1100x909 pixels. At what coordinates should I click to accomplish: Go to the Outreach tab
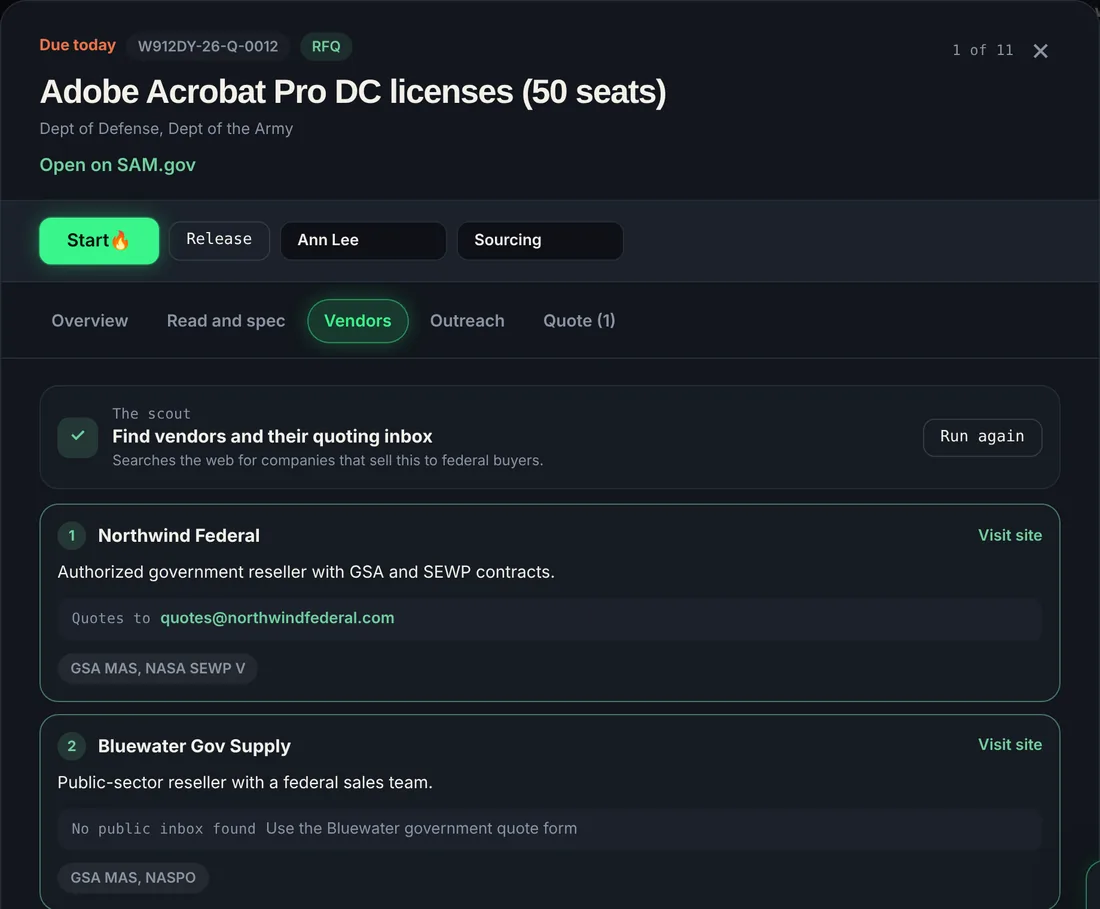point(467,321)
